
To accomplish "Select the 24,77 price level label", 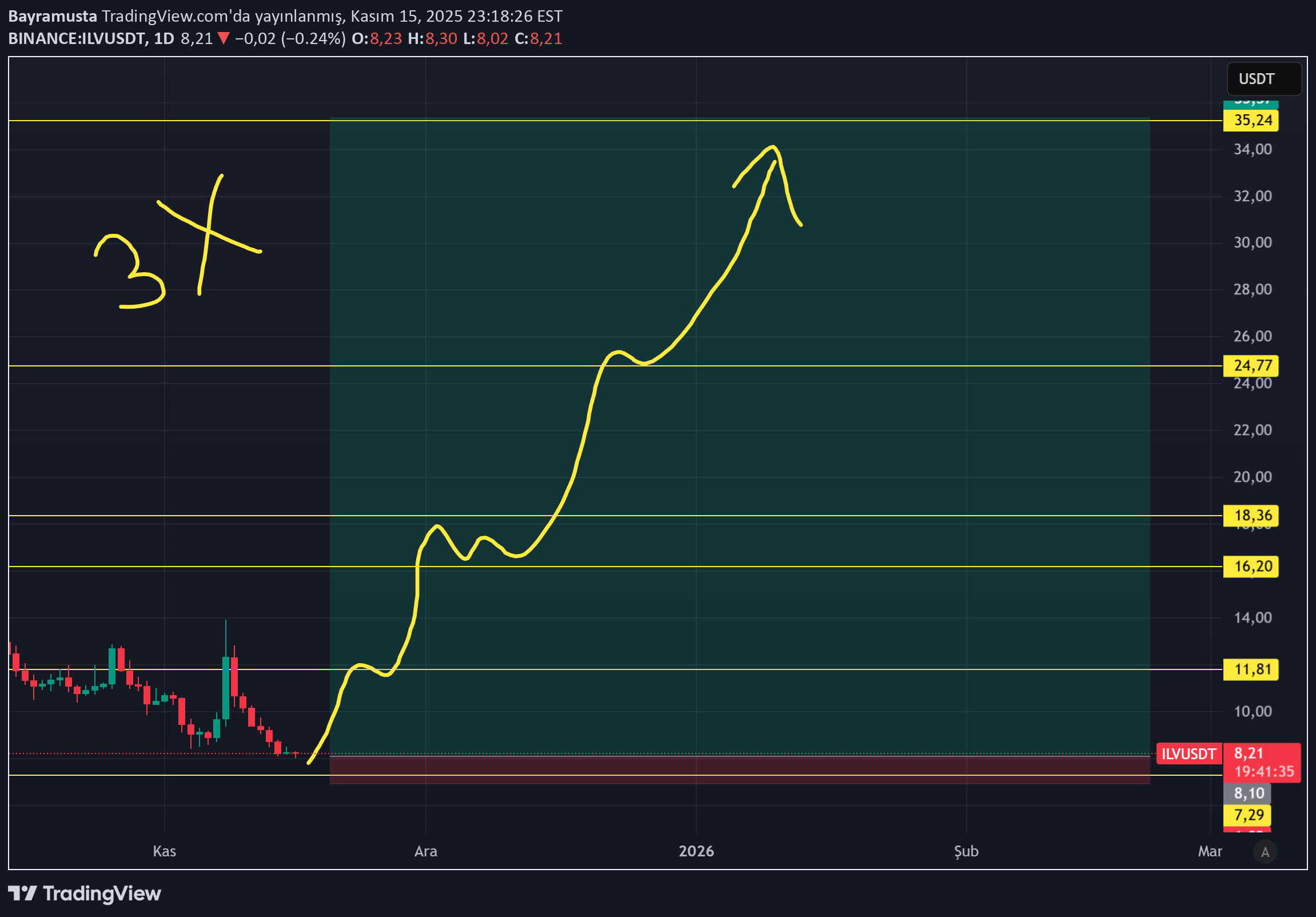I will tap(1250, 365).
